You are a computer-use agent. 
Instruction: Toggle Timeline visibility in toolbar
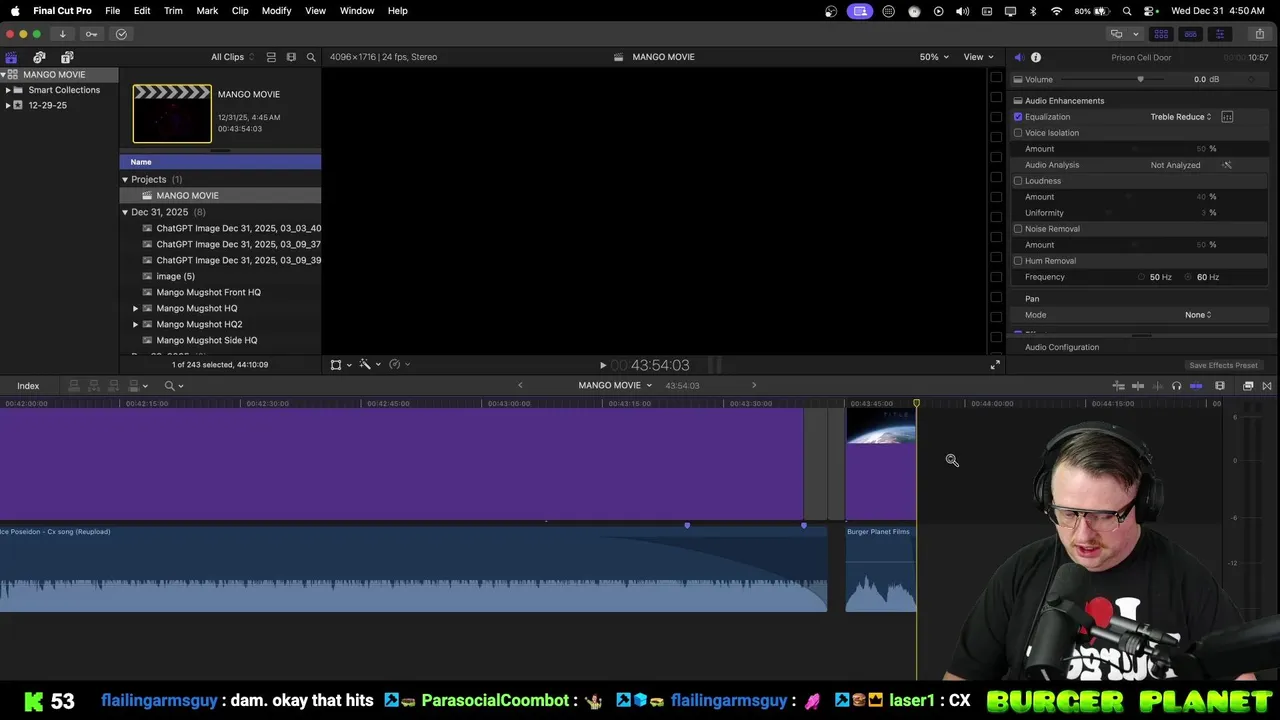click(1190, 34)
